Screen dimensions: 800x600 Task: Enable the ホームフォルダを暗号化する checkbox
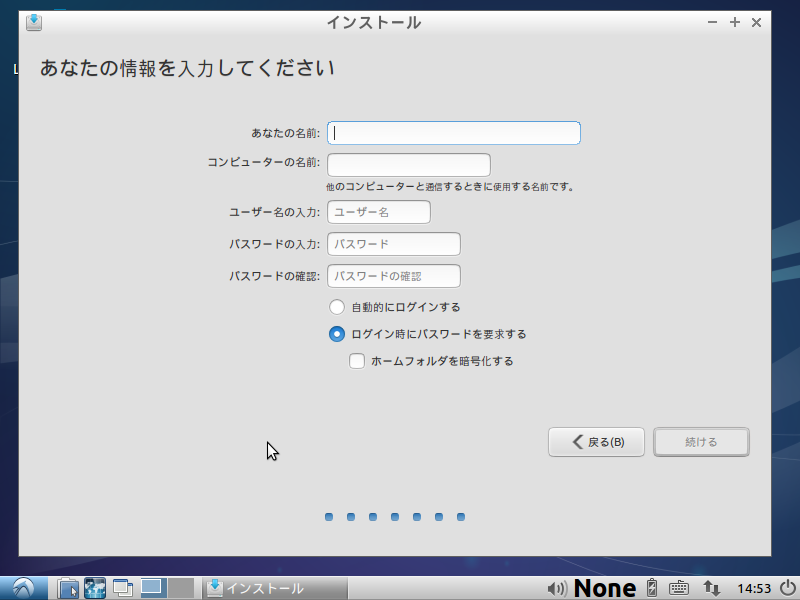[x=357, y=361]
